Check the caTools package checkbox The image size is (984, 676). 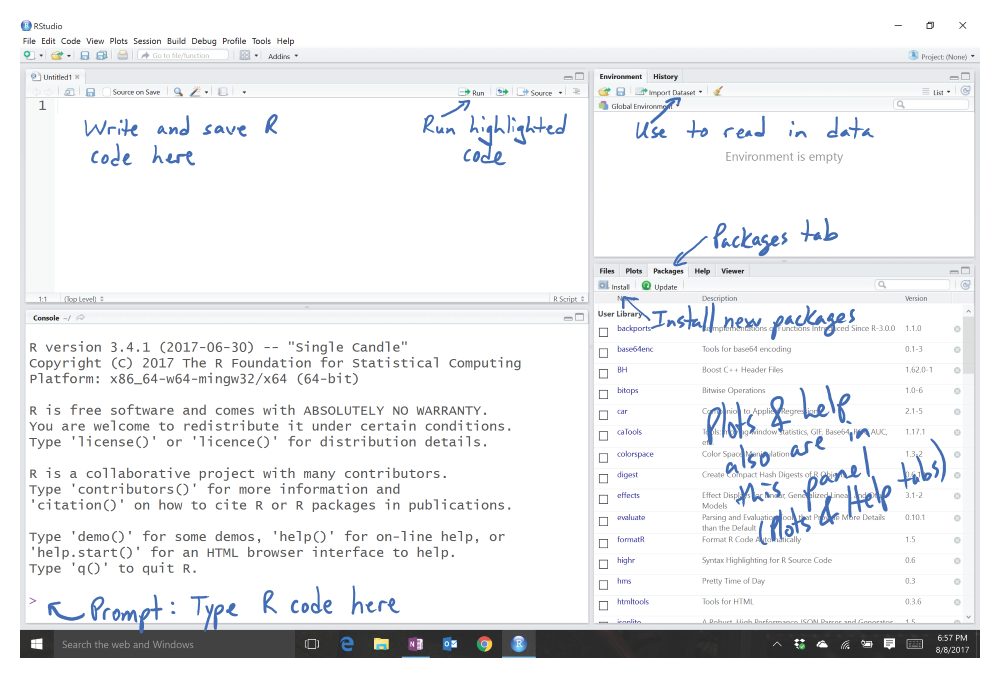pyautogui.click(x=604, y=436)
